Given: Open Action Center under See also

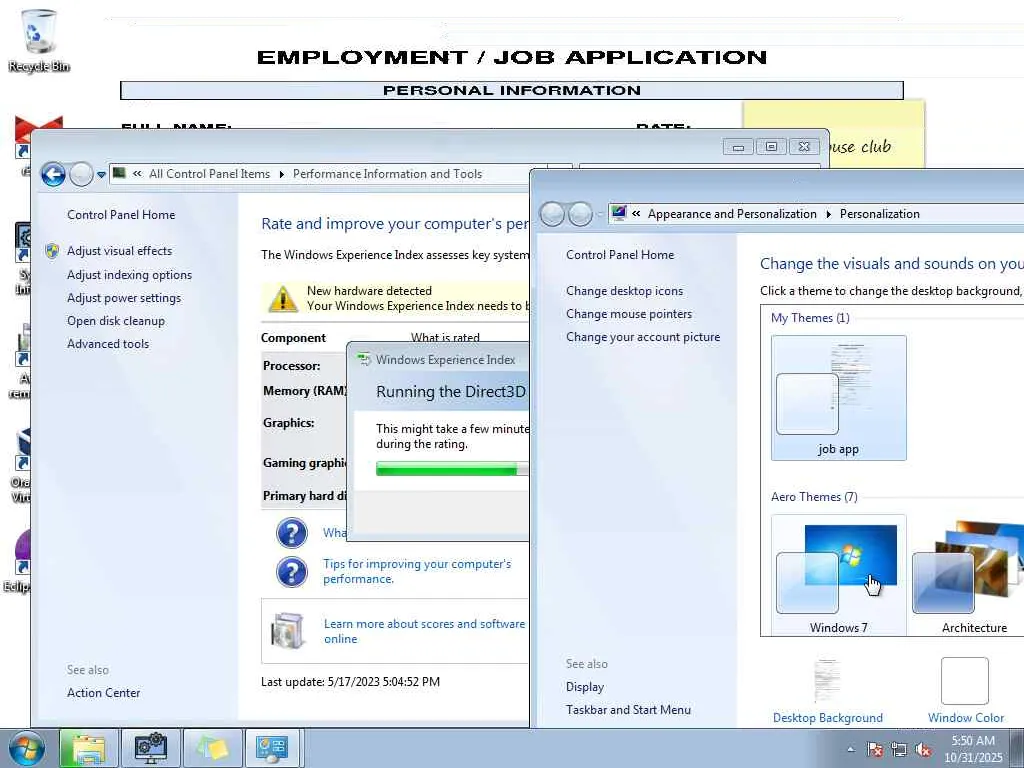Looking at the screenshot, I should pos(103,693).
